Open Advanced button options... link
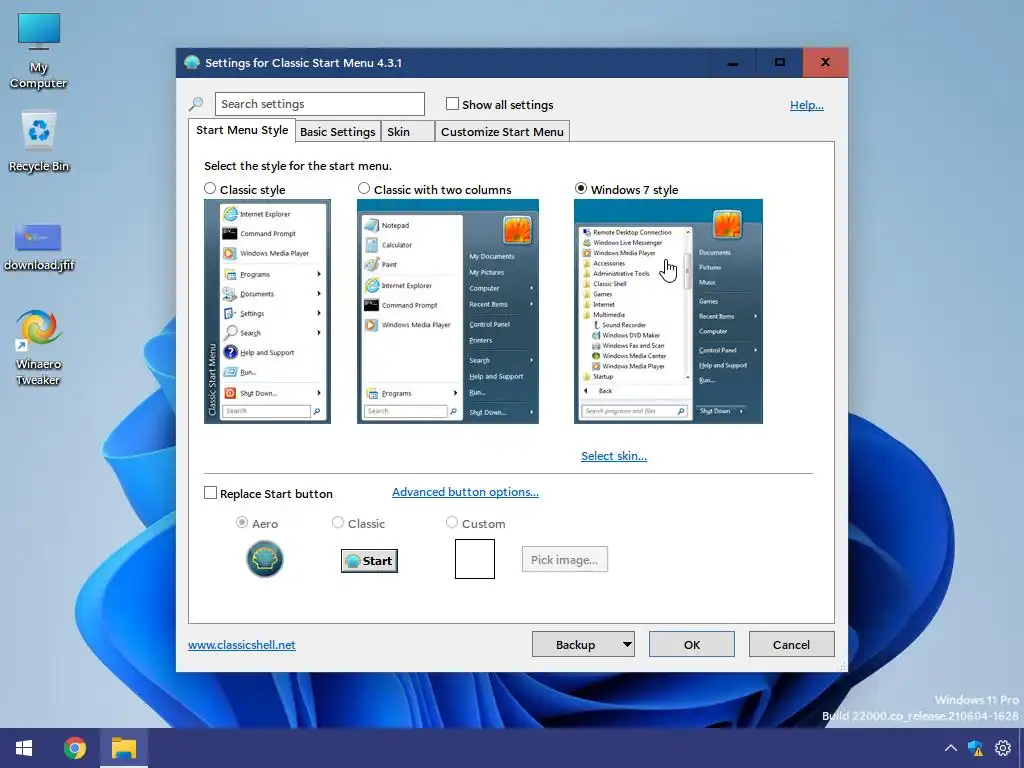The image size is (1024, 768). (465, 492)
